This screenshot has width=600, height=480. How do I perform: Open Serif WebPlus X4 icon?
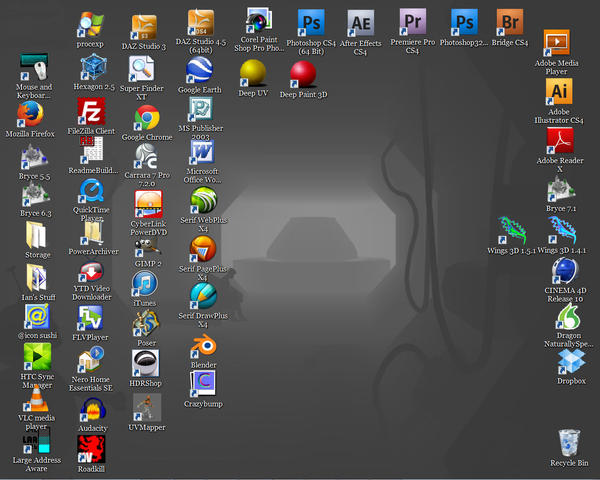point(204,200)
